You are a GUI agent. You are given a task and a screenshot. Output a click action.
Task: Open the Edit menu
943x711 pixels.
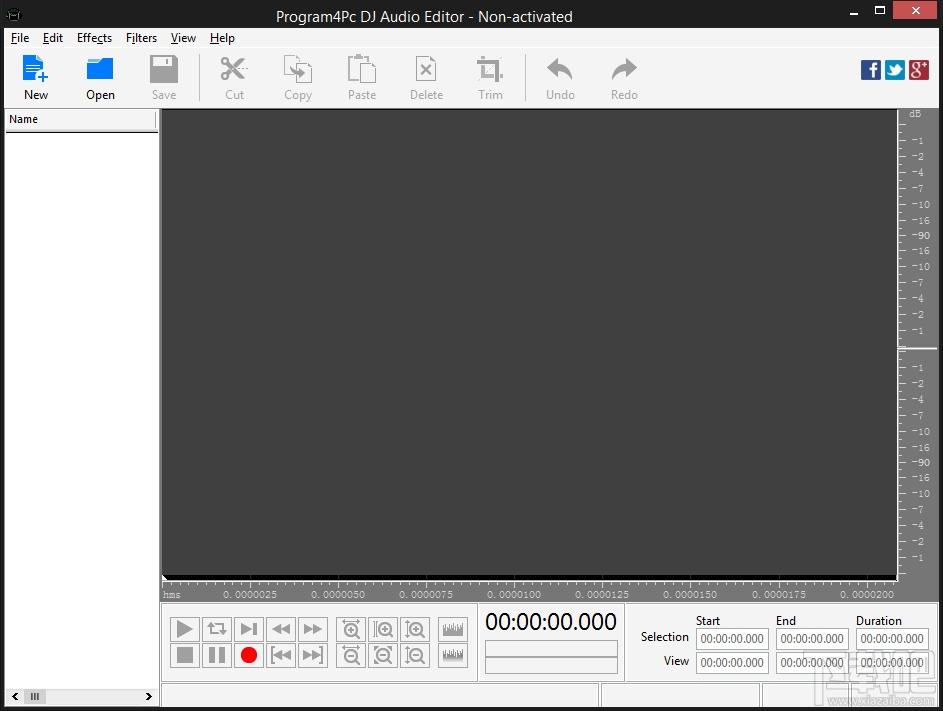[53, 38]
